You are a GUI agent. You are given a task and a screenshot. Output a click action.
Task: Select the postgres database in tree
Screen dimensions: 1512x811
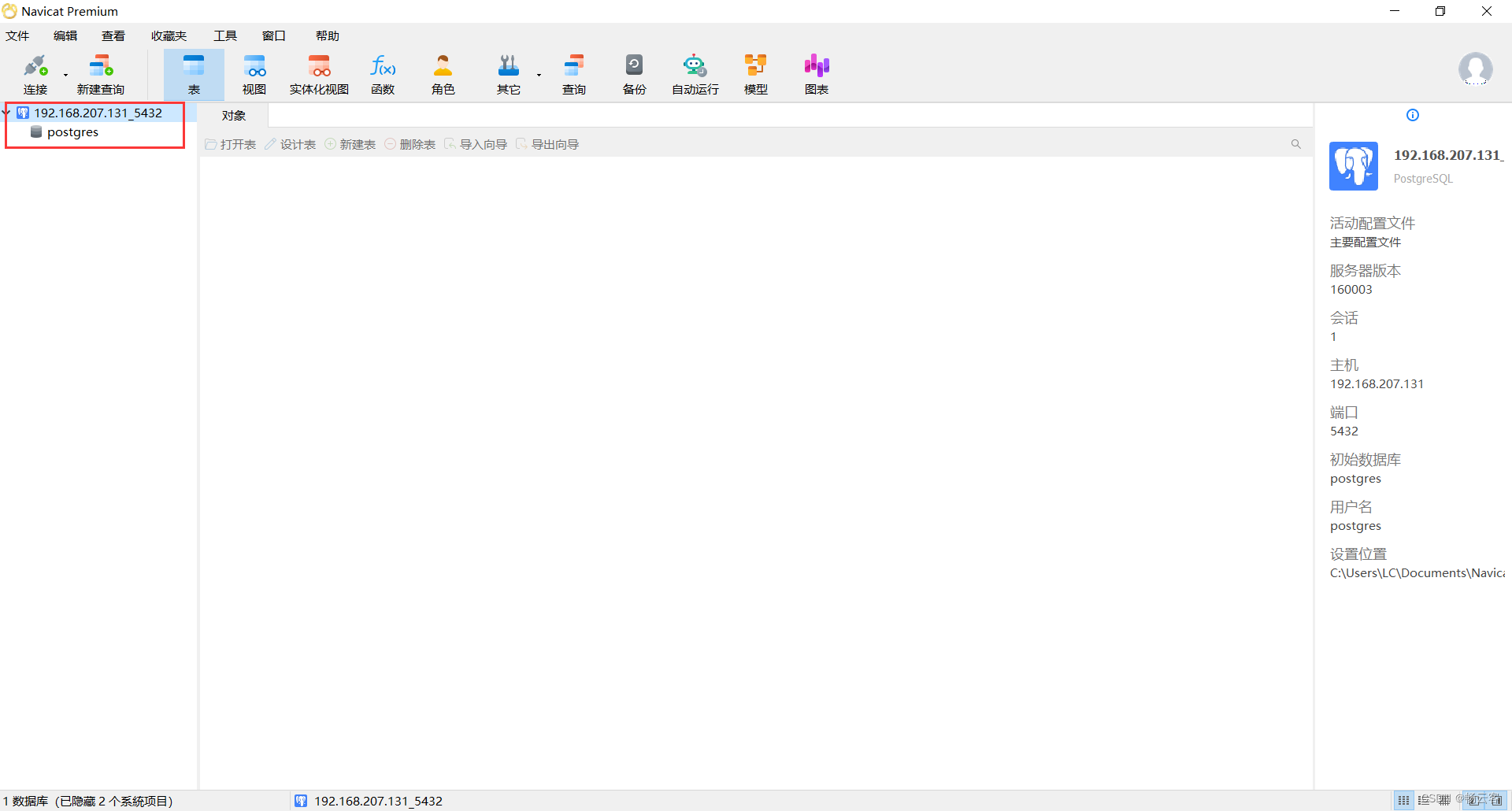tap(72, 132)
